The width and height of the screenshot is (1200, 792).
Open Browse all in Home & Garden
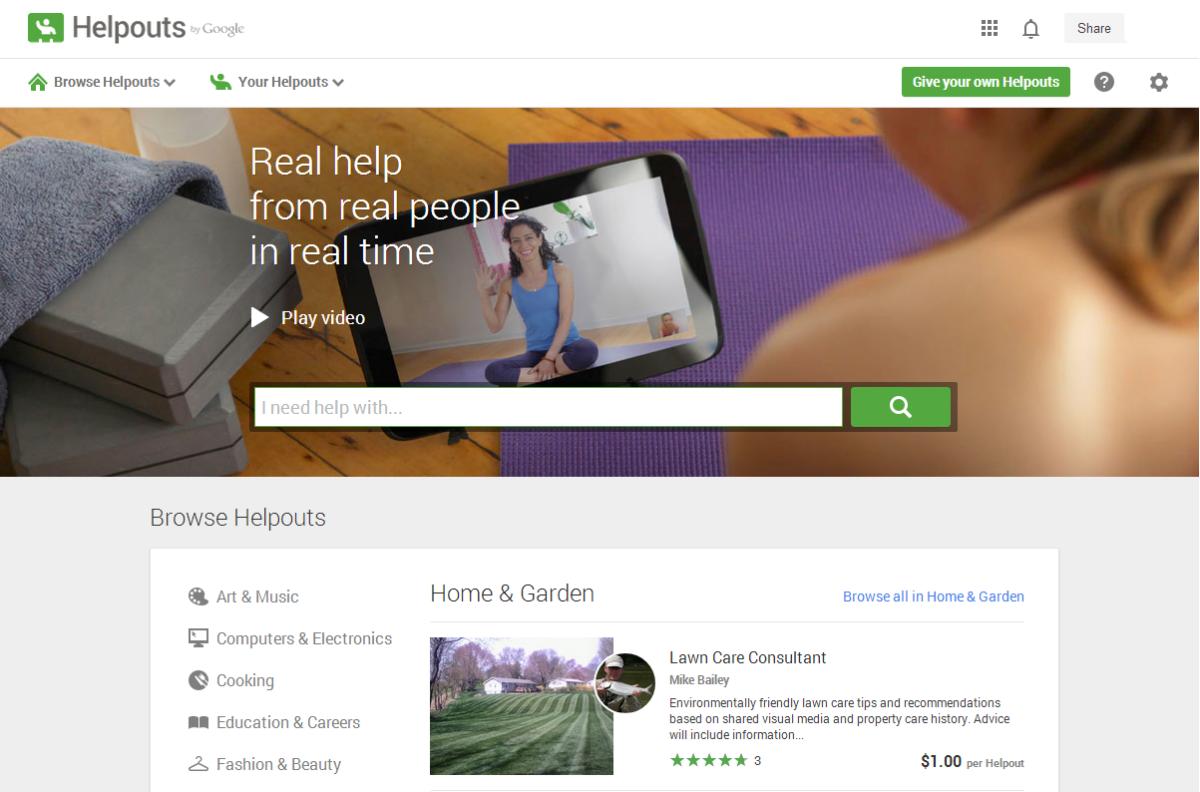(932, 596)
